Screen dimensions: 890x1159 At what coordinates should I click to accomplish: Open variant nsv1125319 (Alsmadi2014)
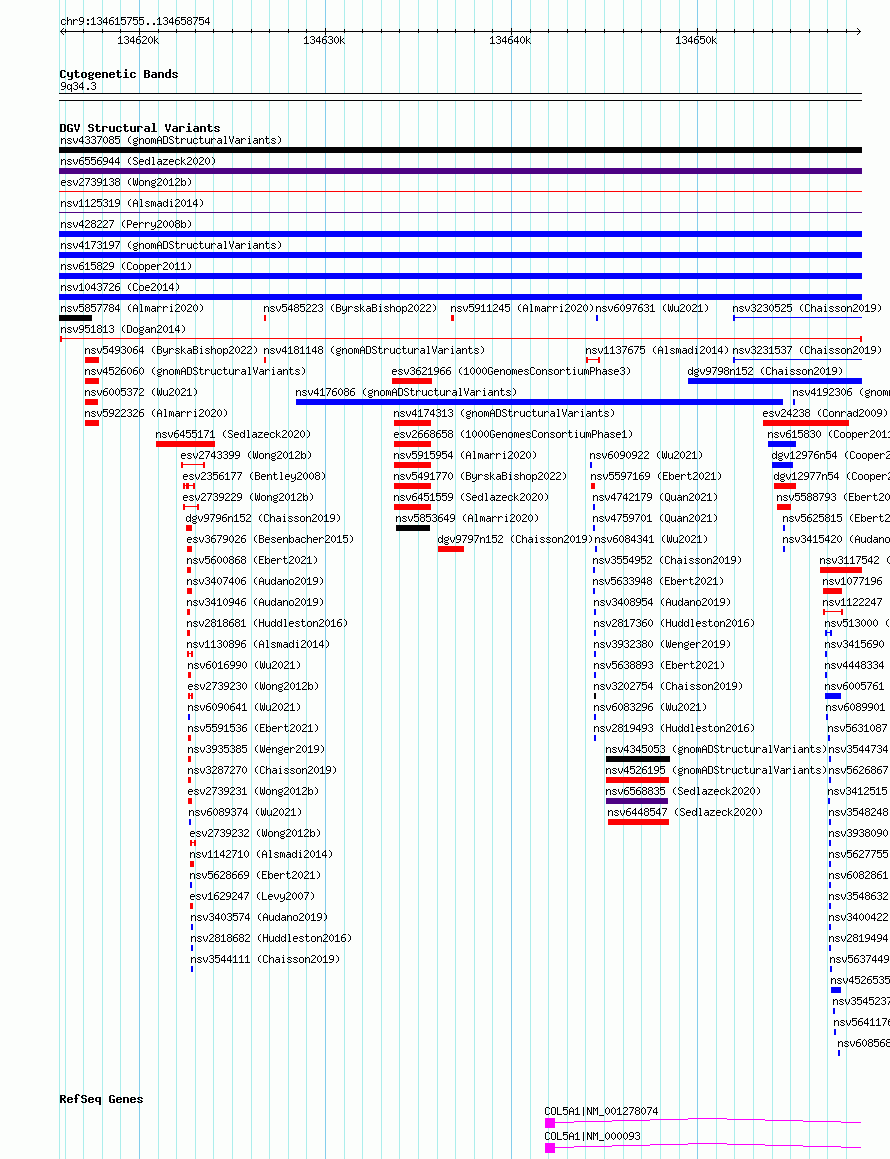(x=132, y=203)
